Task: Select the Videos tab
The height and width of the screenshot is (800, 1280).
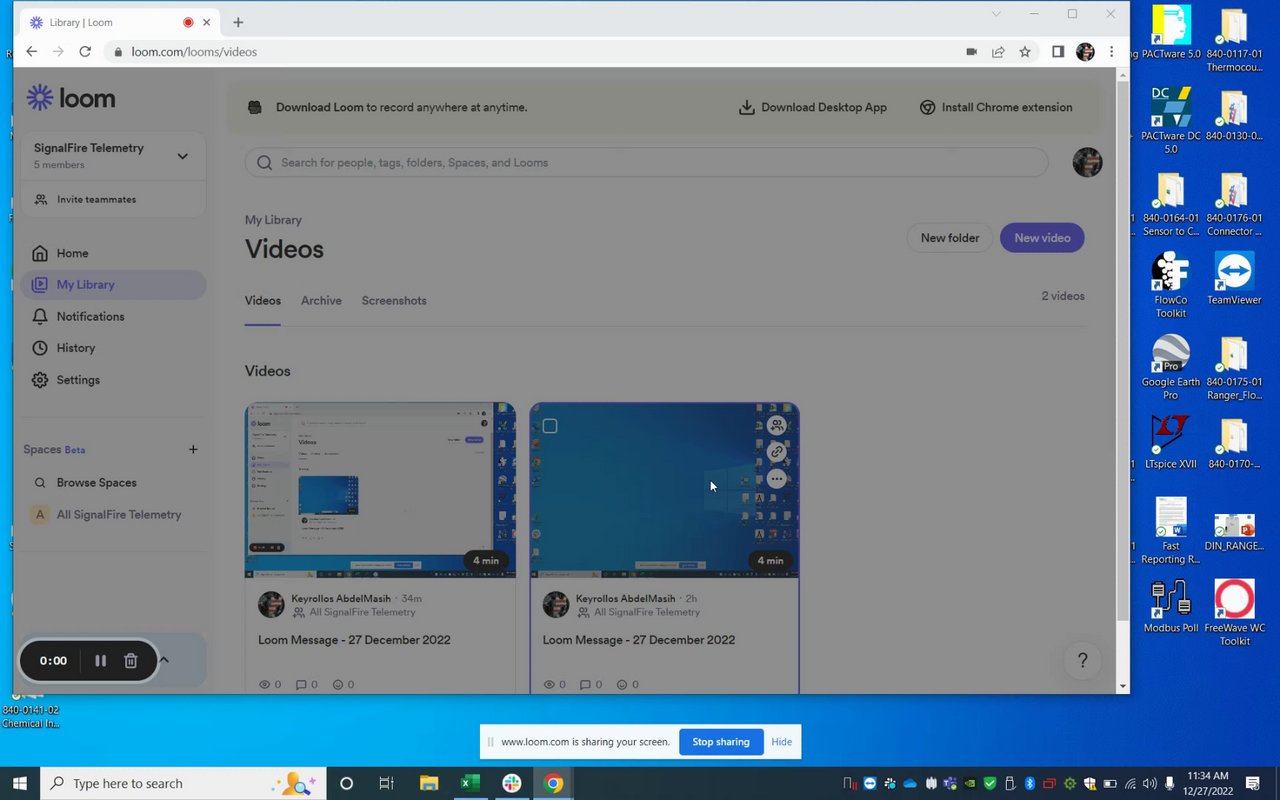Action: [x=263, y=301]
